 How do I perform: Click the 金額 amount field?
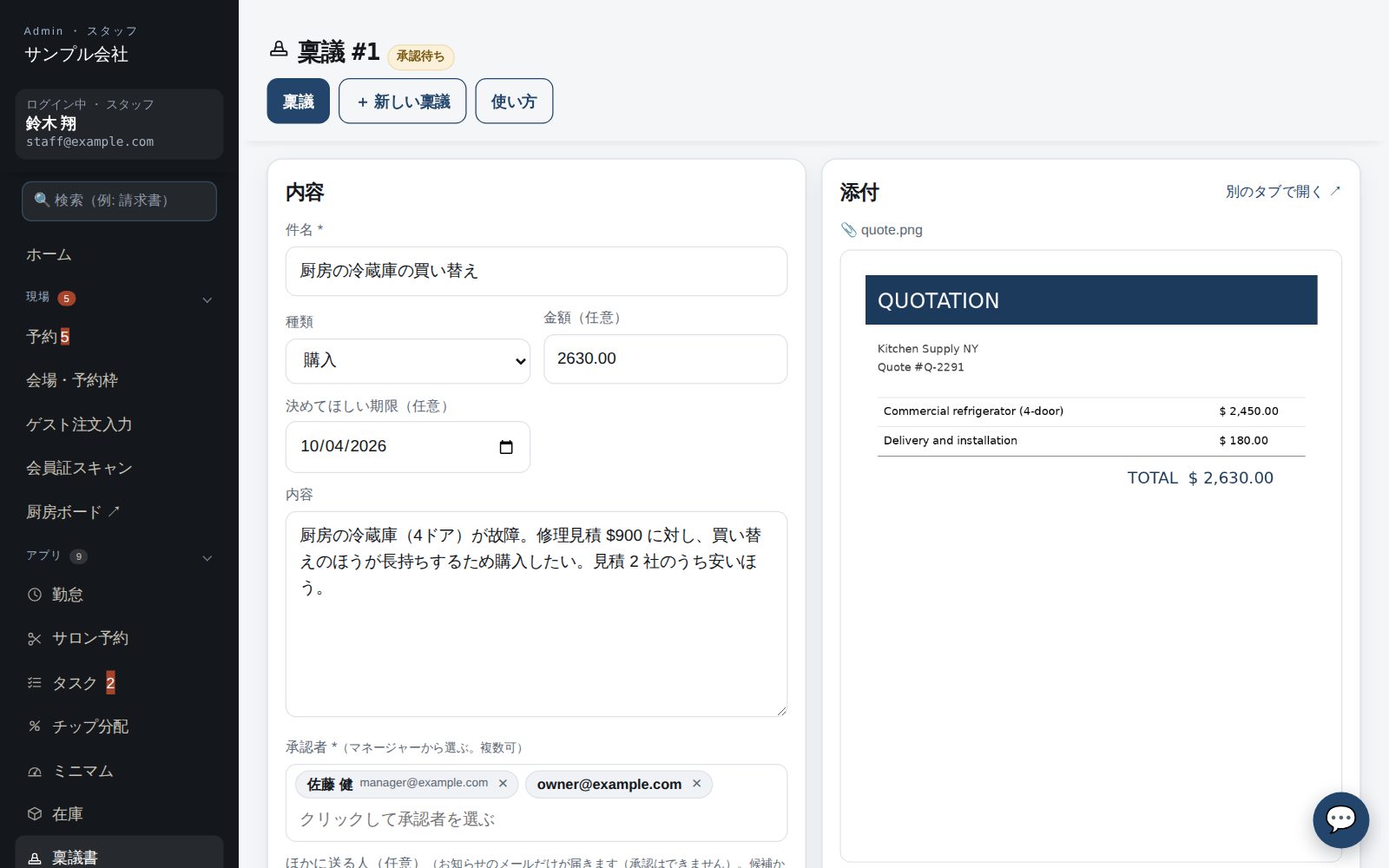665,358
